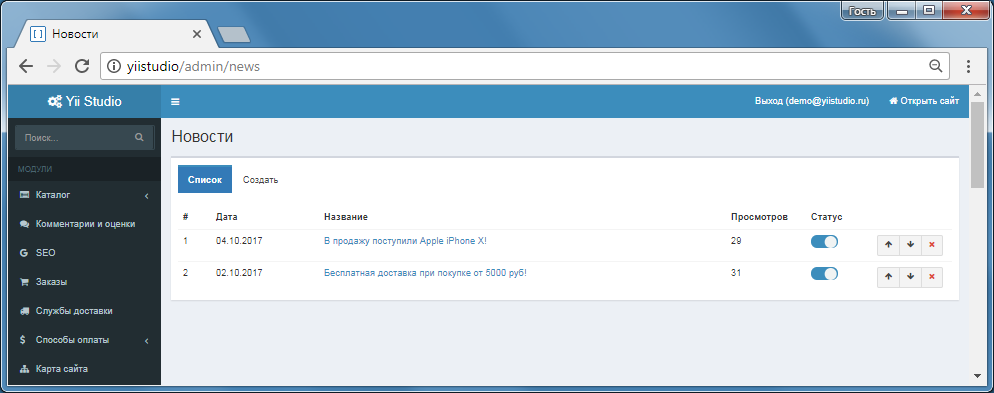Delete the iPhone X news item

pos(931,245)
